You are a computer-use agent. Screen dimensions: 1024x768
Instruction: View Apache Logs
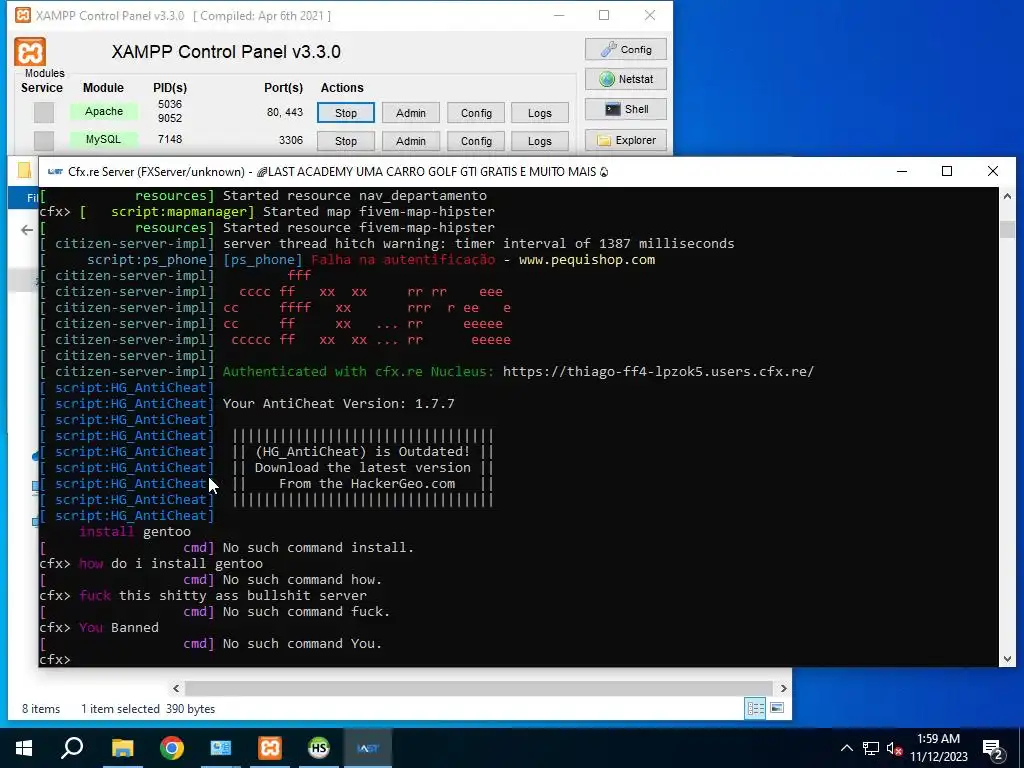(539, 113)
